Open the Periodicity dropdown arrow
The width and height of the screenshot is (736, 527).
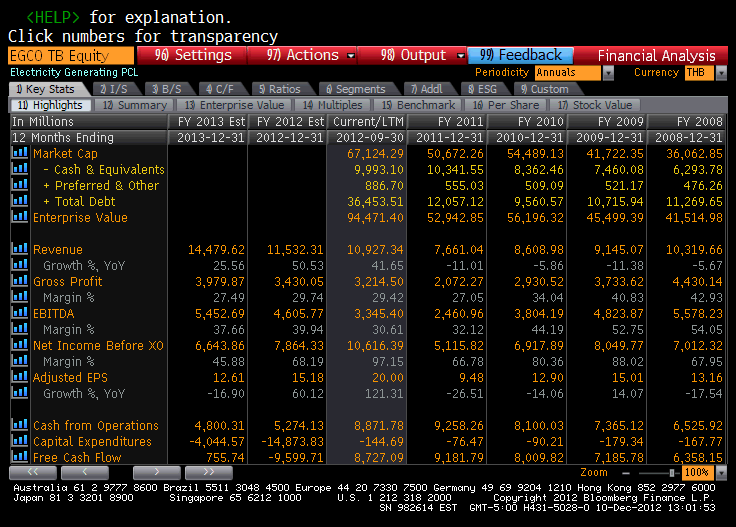pos(608,73)
